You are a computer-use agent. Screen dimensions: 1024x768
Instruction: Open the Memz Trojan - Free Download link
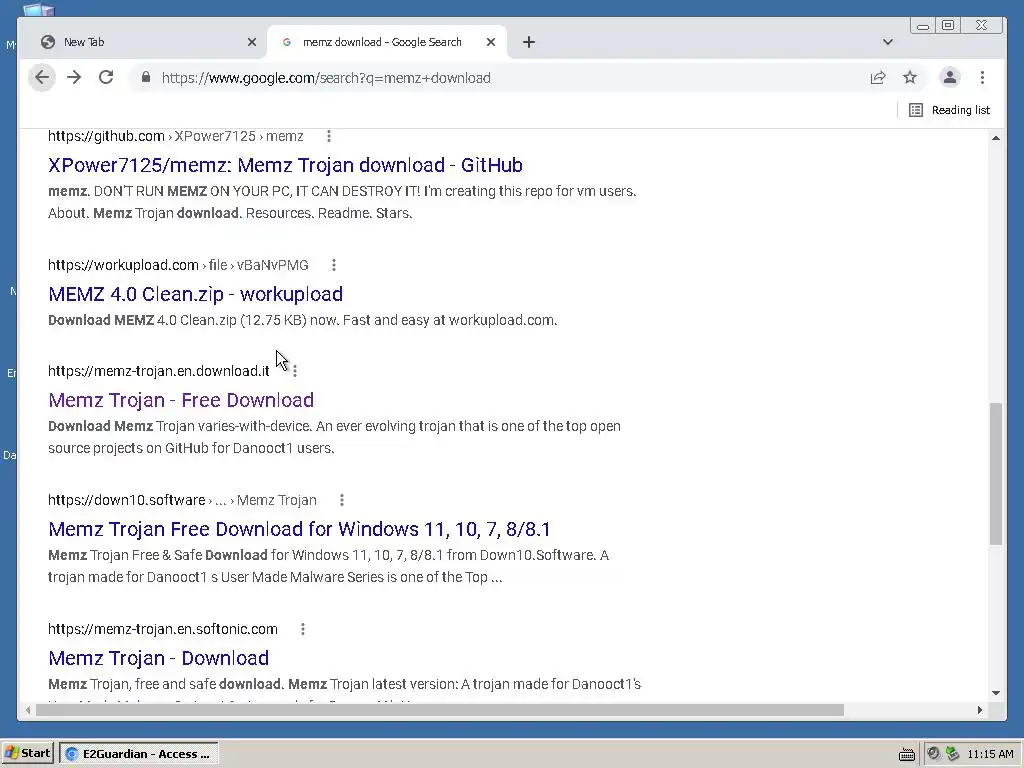point(181,400)
